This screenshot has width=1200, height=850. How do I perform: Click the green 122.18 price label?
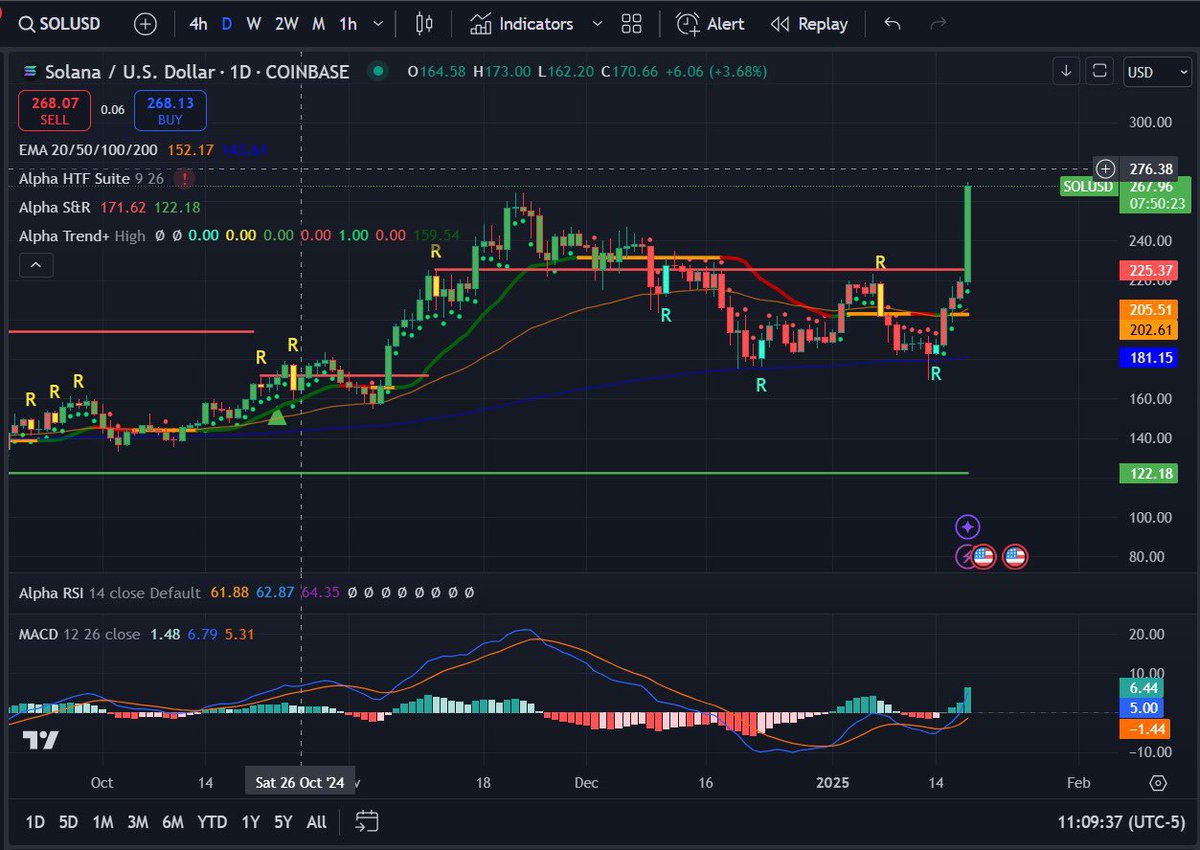[1149, 473]
